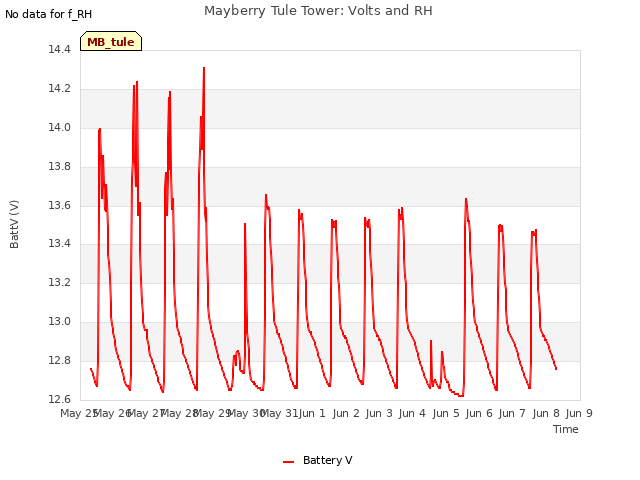
Task: Click the Jun 7 x-axis date label
Action: pos(512,413)
